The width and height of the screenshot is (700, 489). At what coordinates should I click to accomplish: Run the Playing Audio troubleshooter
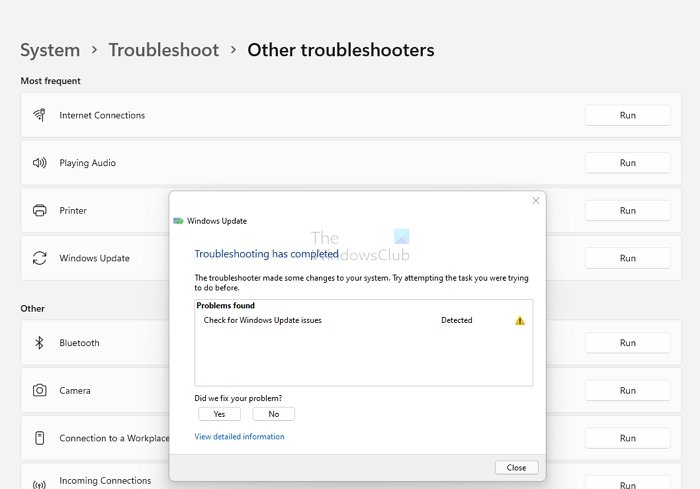point(628,163)
